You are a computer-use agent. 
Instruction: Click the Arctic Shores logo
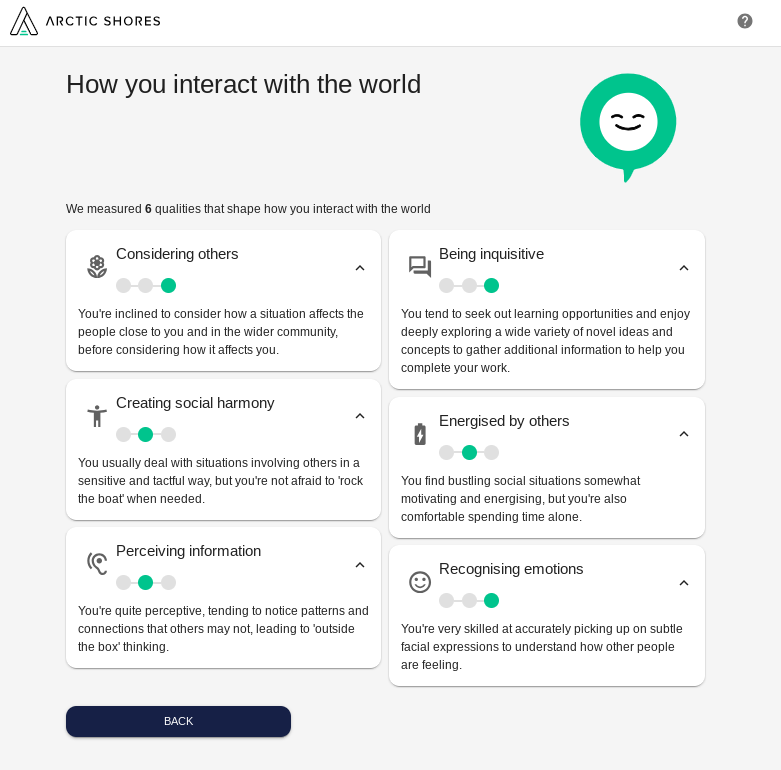pos(85,21)
